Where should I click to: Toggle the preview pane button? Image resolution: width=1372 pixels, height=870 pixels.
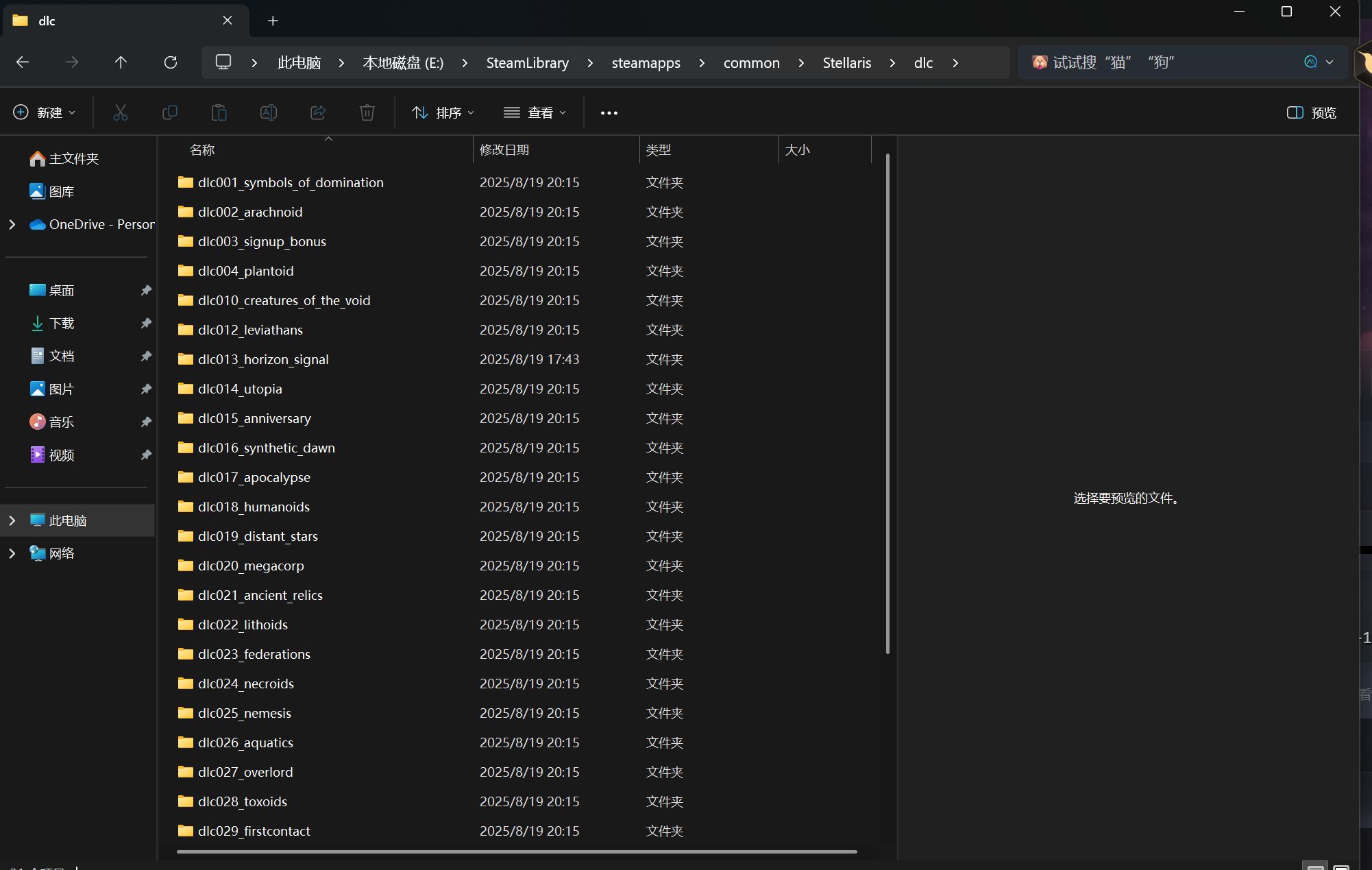tap(1311, 112)
